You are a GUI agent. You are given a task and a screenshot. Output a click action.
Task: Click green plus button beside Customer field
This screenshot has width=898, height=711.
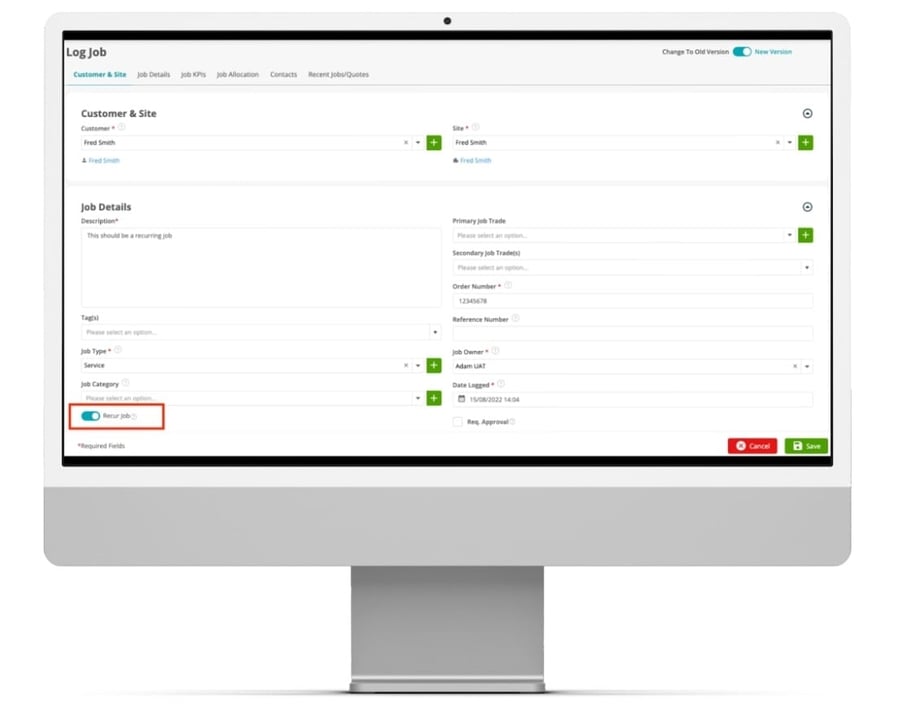(x=434, y=143)
